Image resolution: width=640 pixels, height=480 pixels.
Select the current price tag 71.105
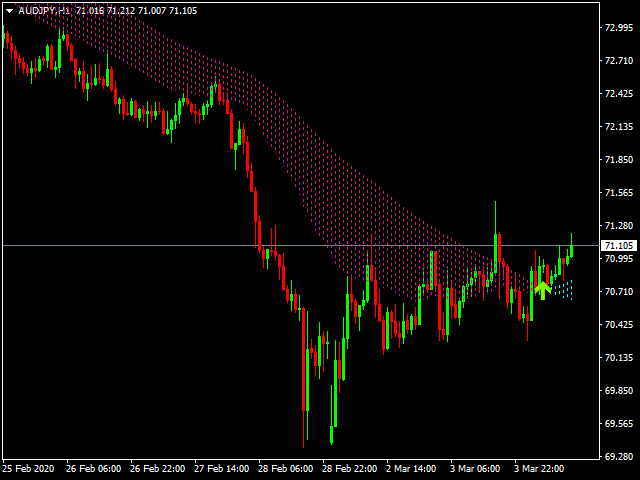point(617,246)
